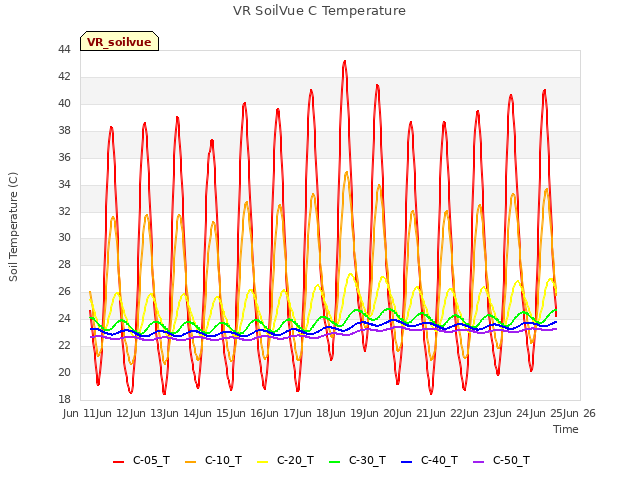
Task: Click the C-30_T legend label
Action: 367,460
